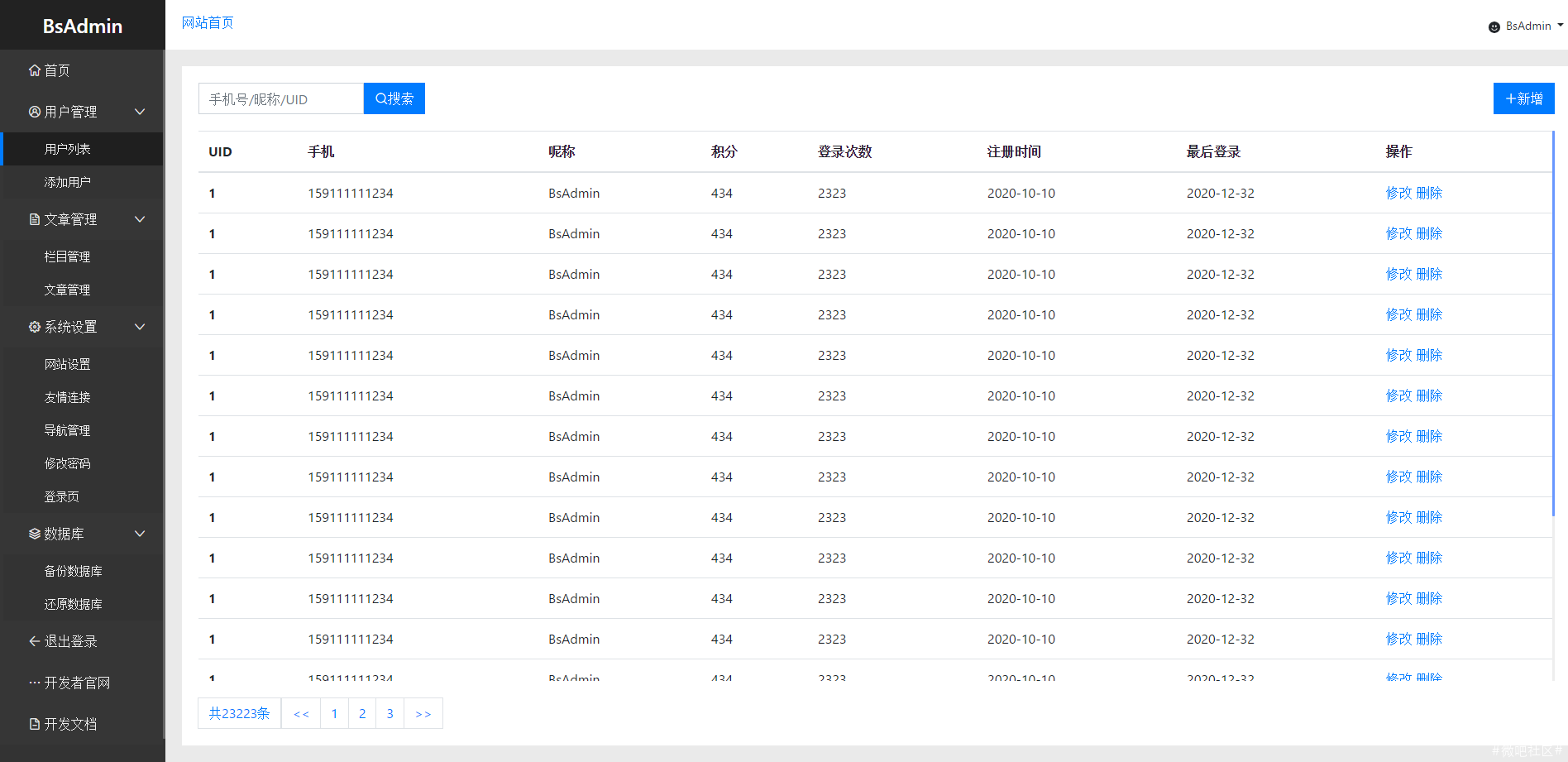Click the 网站首页 breadcrumb link
The width and height of the screenshot is (1568, 762).
pos(208,22)
